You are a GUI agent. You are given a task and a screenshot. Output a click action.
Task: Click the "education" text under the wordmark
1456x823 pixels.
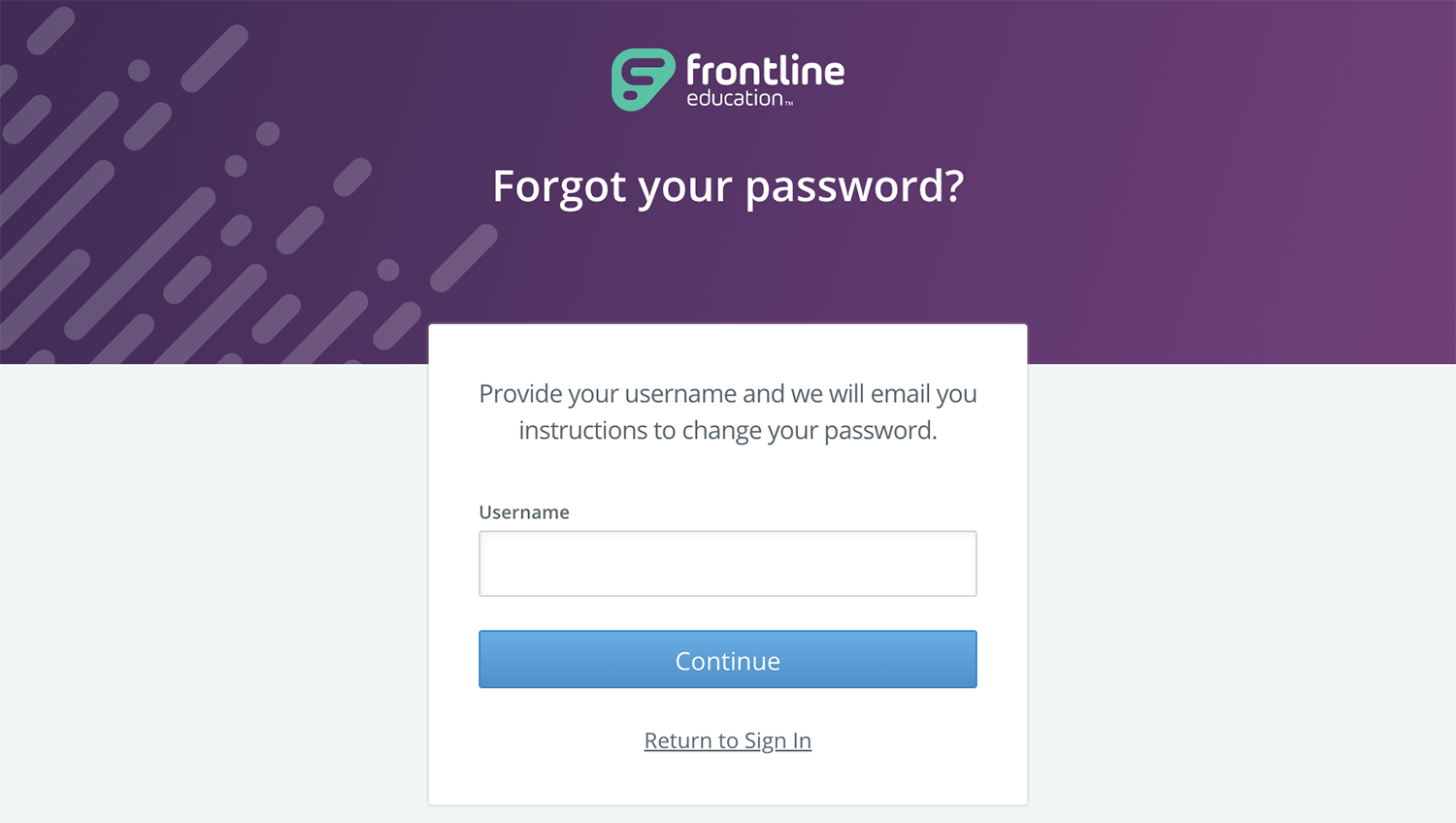(734, 98)
